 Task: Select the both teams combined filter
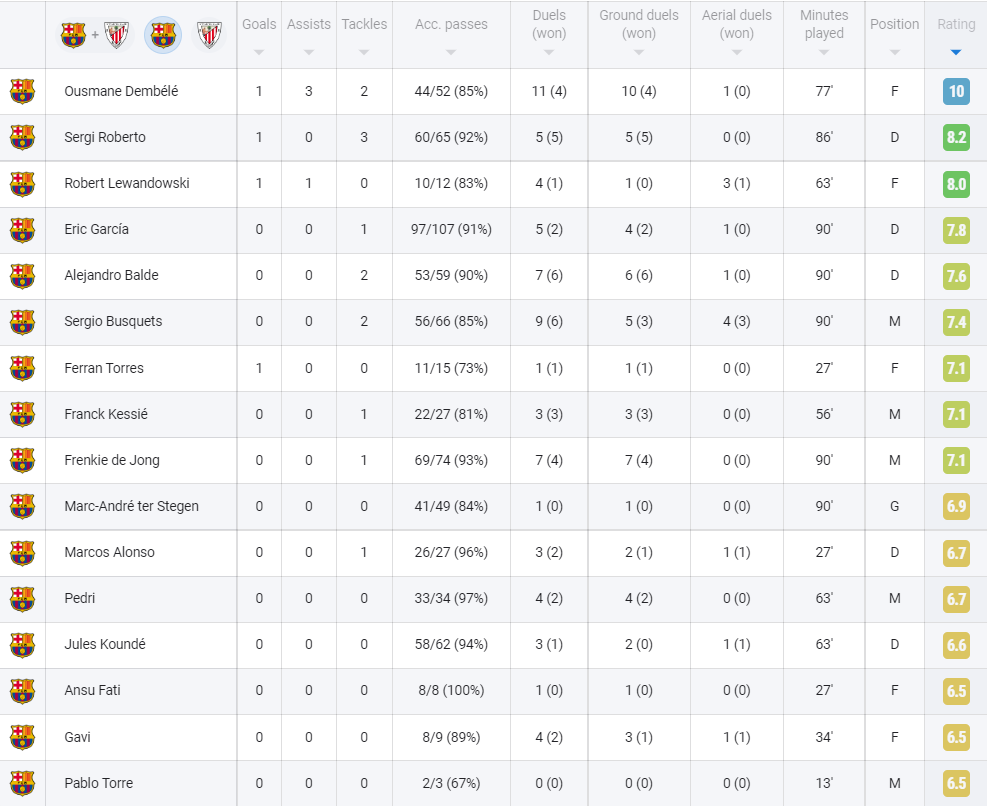(x=95, y=35)
